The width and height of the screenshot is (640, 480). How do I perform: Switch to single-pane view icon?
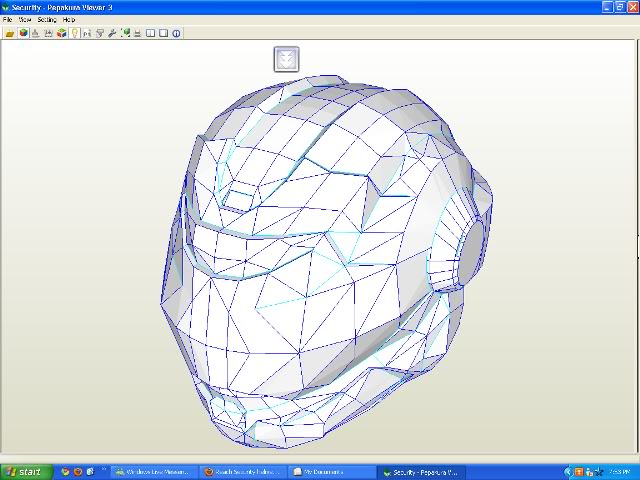(x=163, y=33)
